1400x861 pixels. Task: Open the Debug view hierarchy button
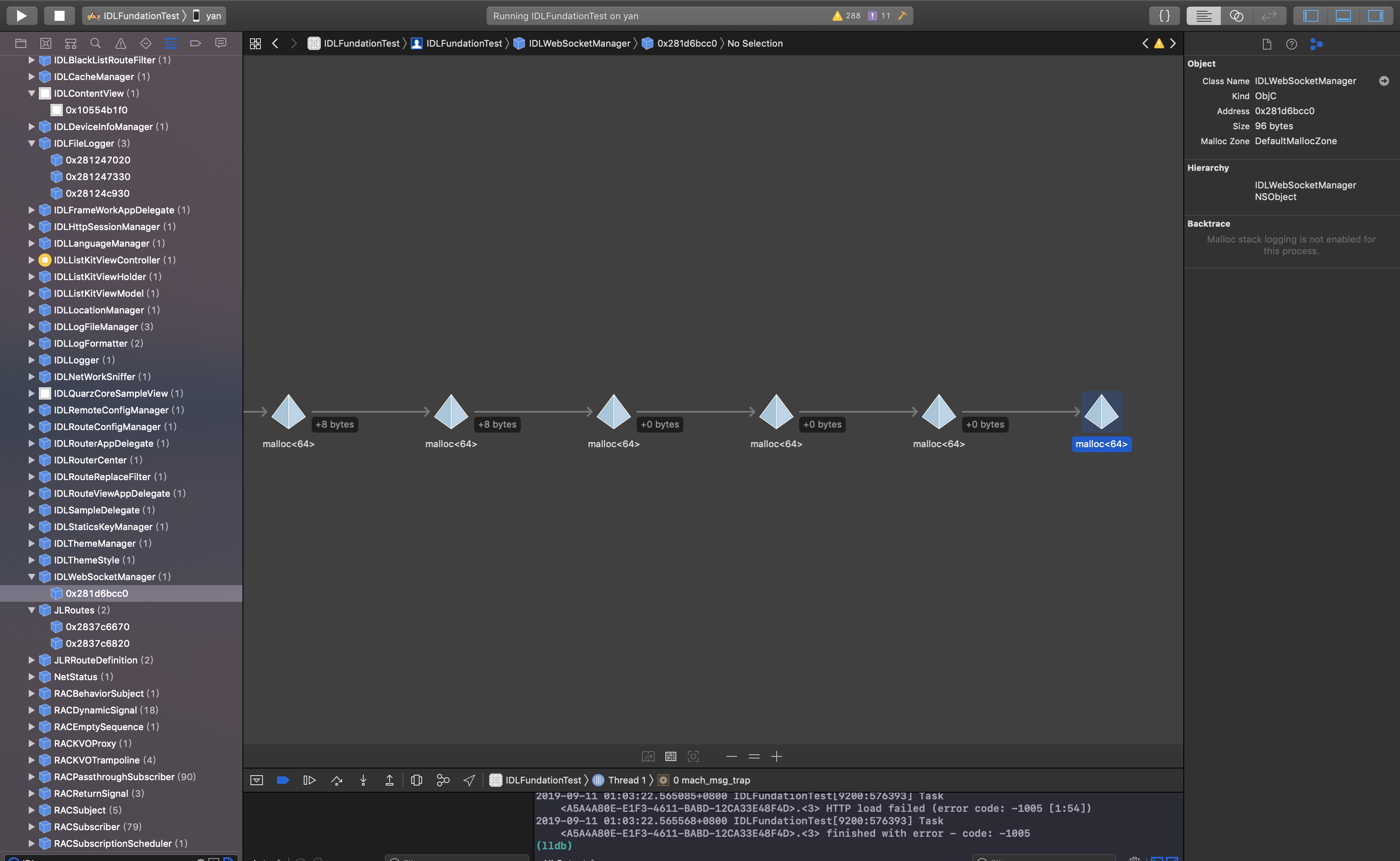click(x=417, y=780)
